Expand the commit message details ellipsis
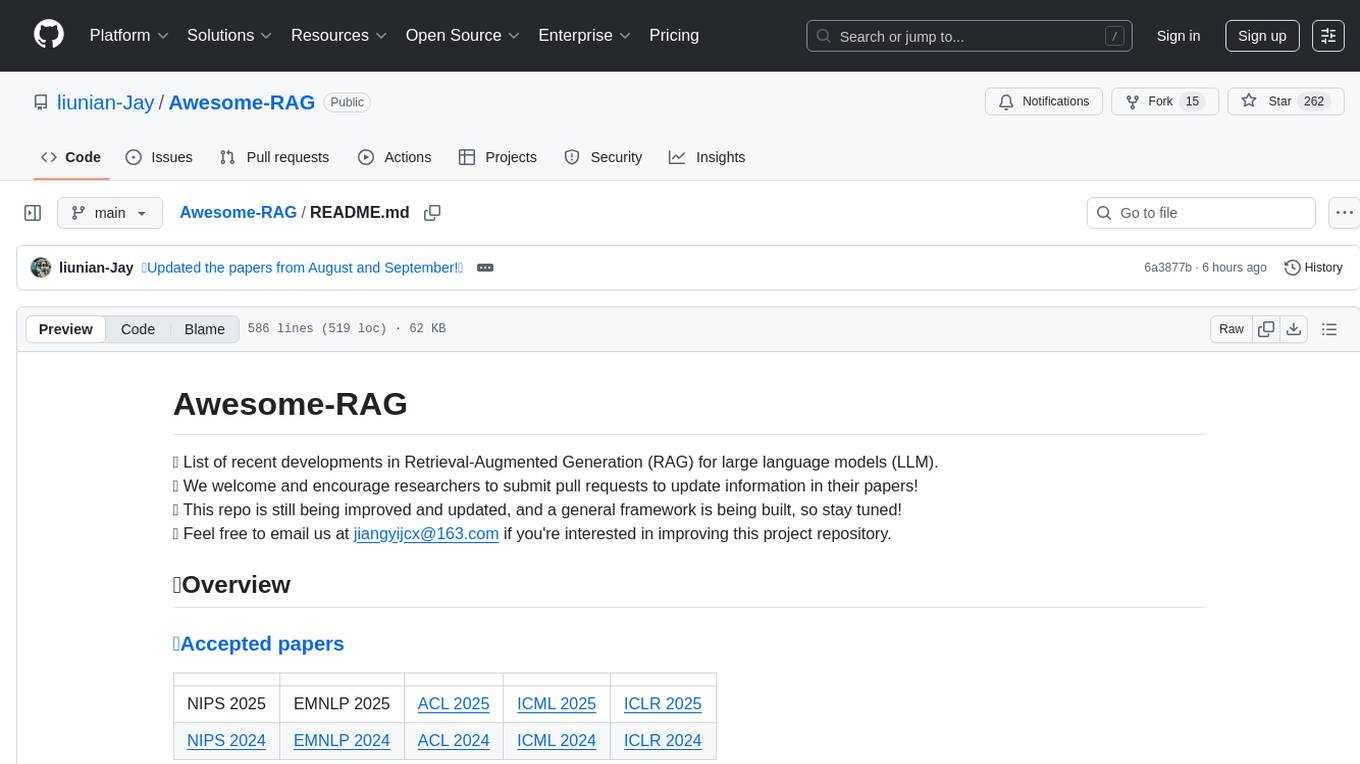Viewport: 1360px width, 764px height. (485, 267)
